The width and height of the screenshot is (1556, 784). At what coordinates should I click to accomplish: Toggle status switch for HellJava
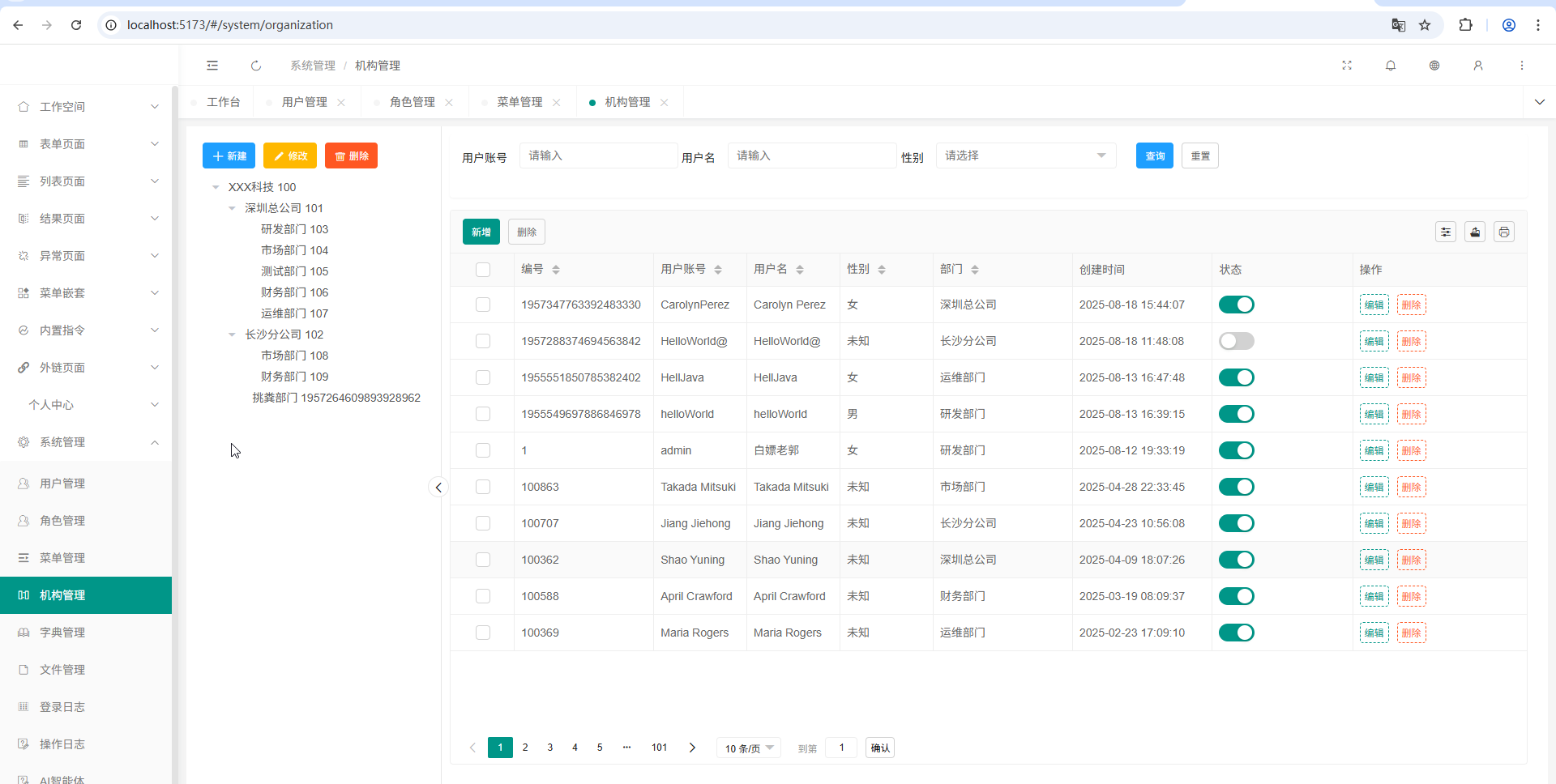pyautogui.click(x=1237, y=377)
